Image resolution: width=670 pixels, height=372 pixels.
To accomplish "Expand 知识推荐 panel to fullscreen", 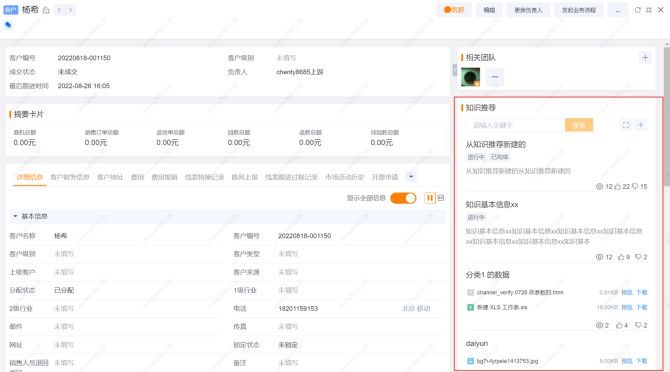I will click(x=626, y=125).
